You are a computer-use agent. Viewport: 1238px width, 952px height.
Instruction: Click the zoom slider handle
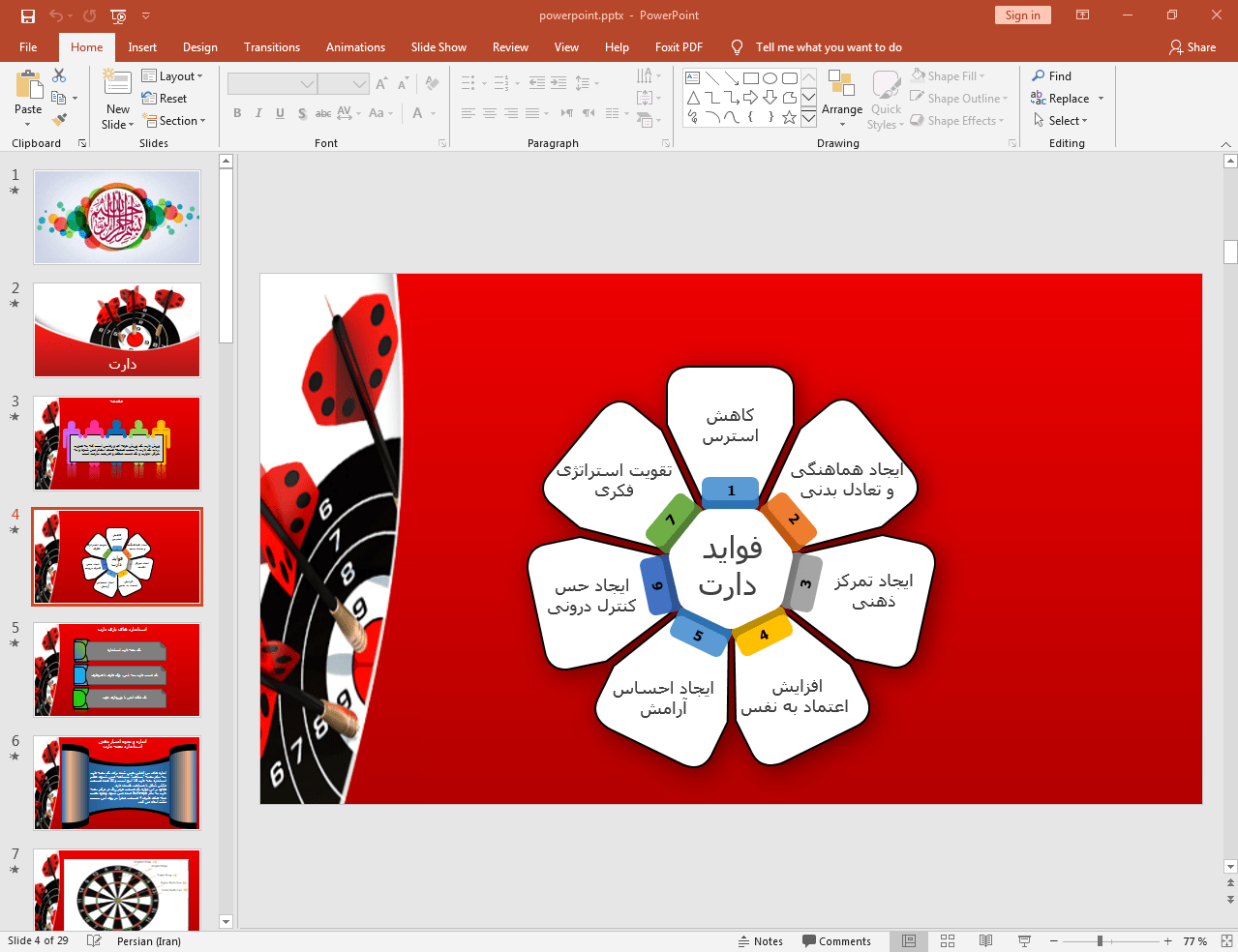coord(1100,940)
